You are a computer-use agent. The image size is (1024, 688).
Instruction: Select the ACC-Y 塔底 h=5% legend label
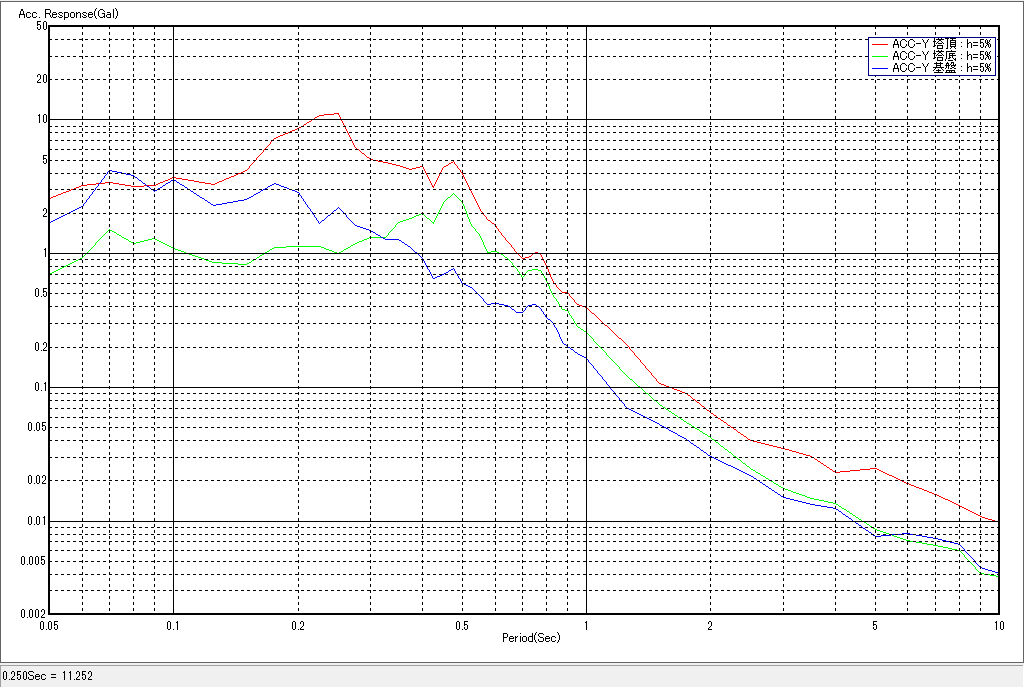point(941,56)
